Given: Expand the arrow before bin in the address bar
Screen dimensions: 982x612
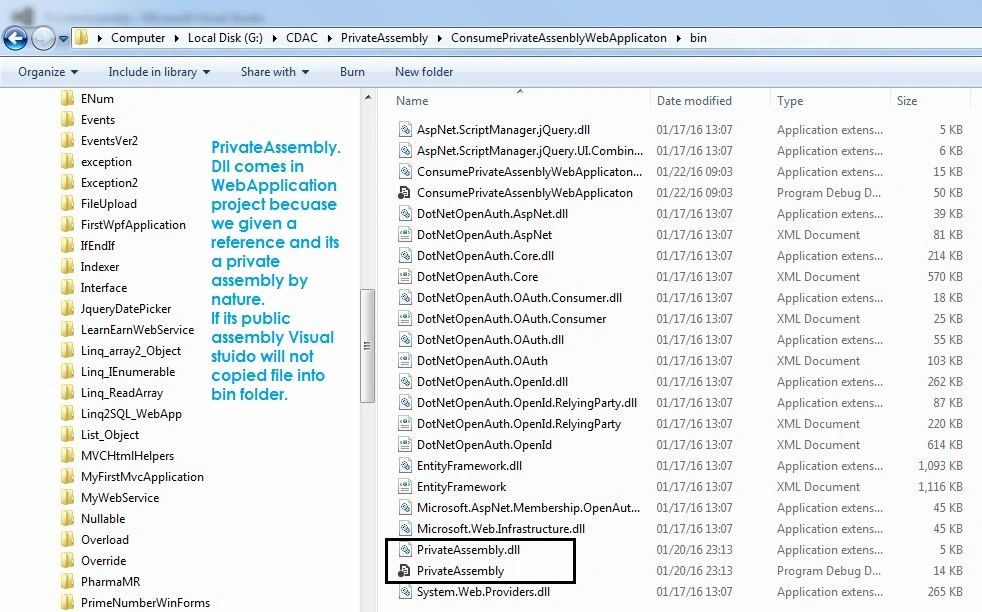Looking at the screenshot, I should [679, 38].
